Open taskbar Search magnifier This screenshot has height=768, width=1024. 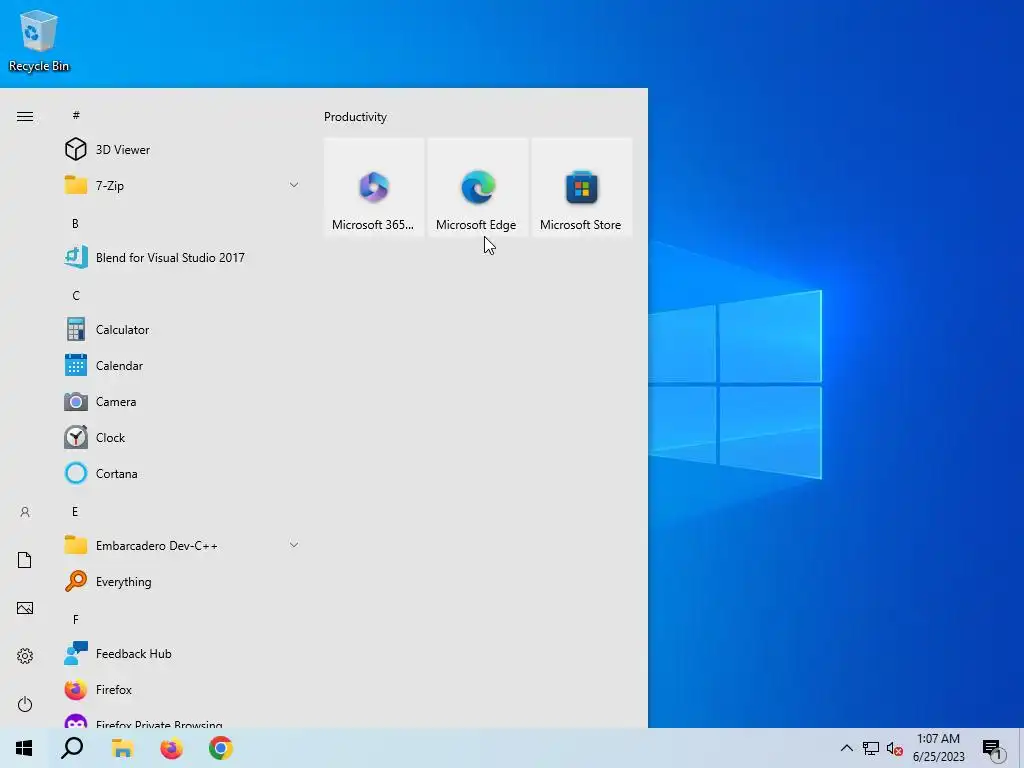[x=72, y=748]
